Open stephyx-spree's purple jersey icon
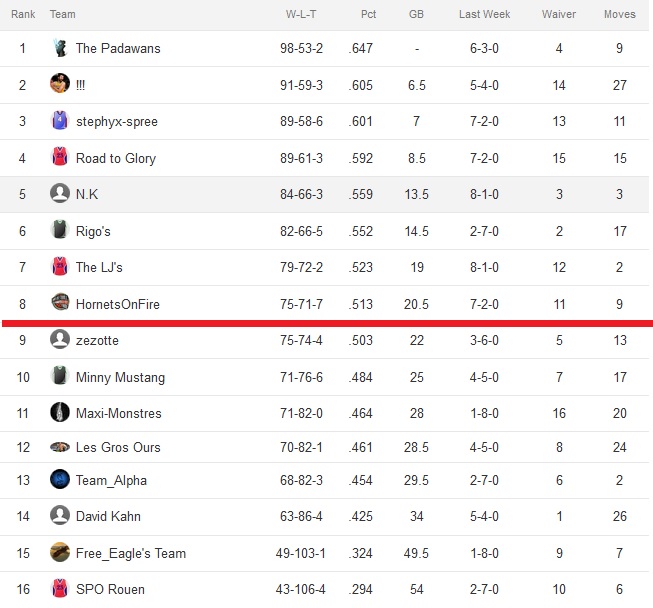The image size is (653, 608). coord(60,120)
